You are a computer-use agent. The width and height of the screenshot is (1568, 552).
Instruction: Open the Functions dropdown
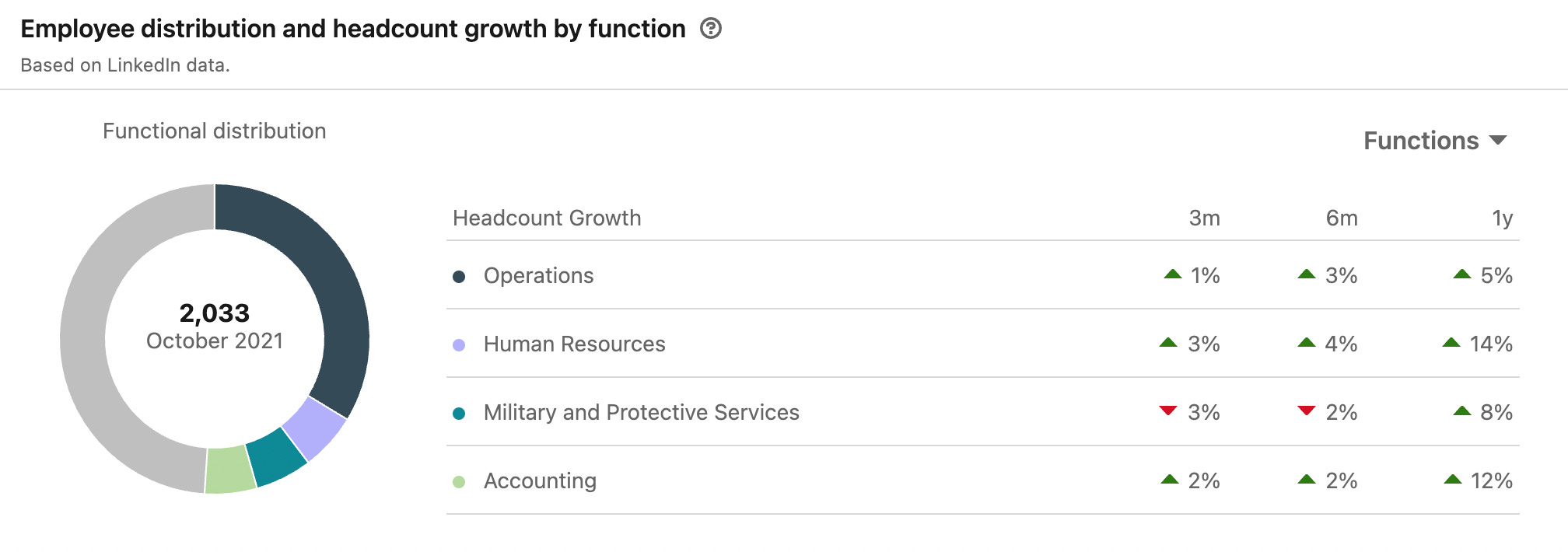1434,141
